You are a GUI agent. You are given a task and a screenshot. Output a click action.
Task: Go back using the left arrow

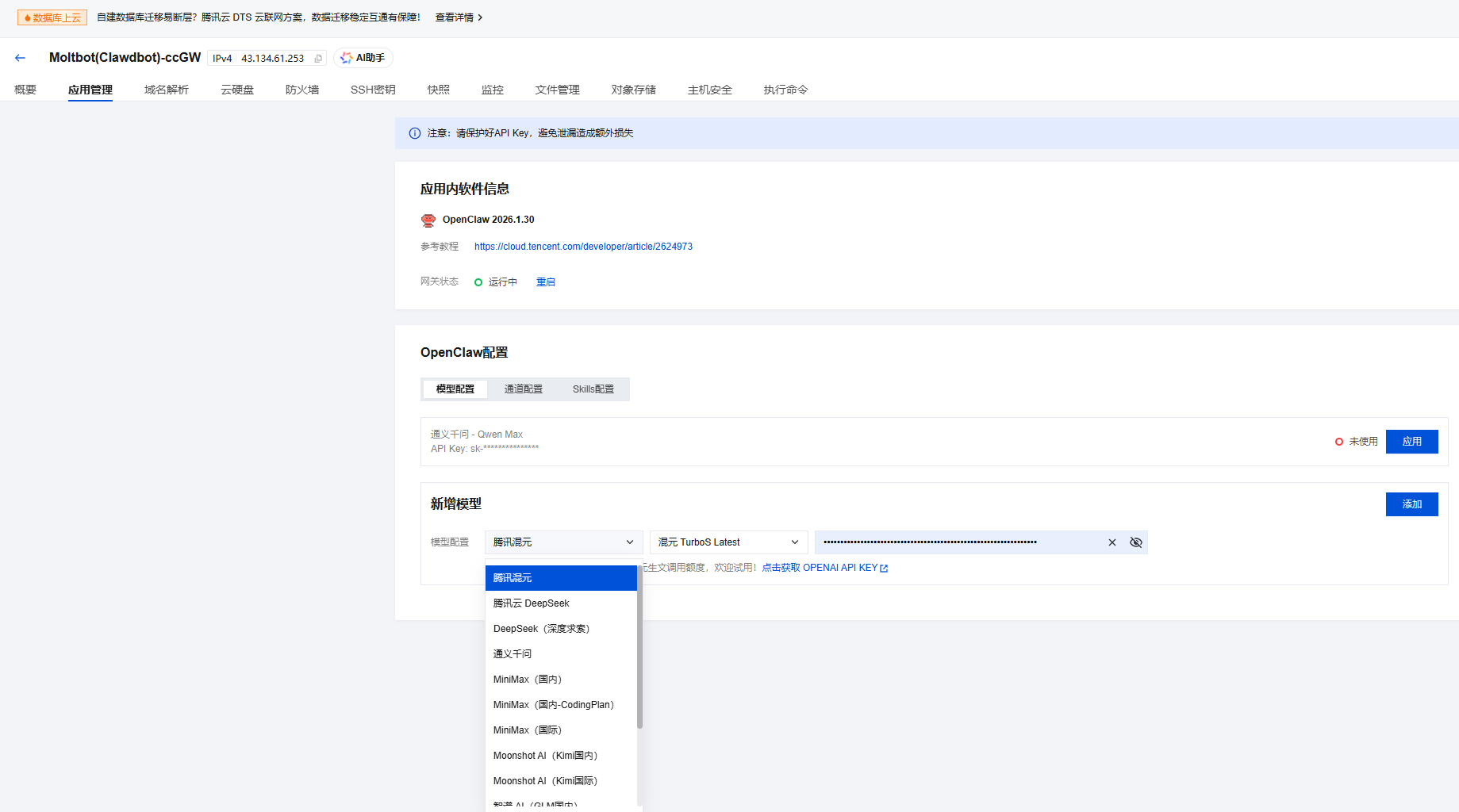point(20,58)
